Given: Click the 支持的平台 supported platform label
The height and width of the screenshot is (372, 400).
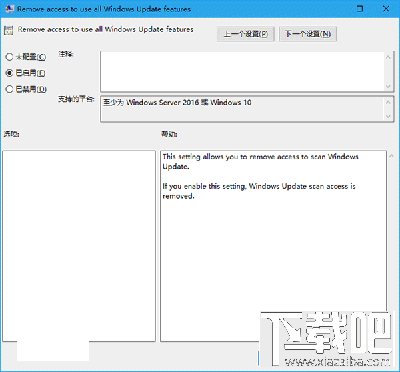Looking at the screenshot, I should click(x=76, y=99).
